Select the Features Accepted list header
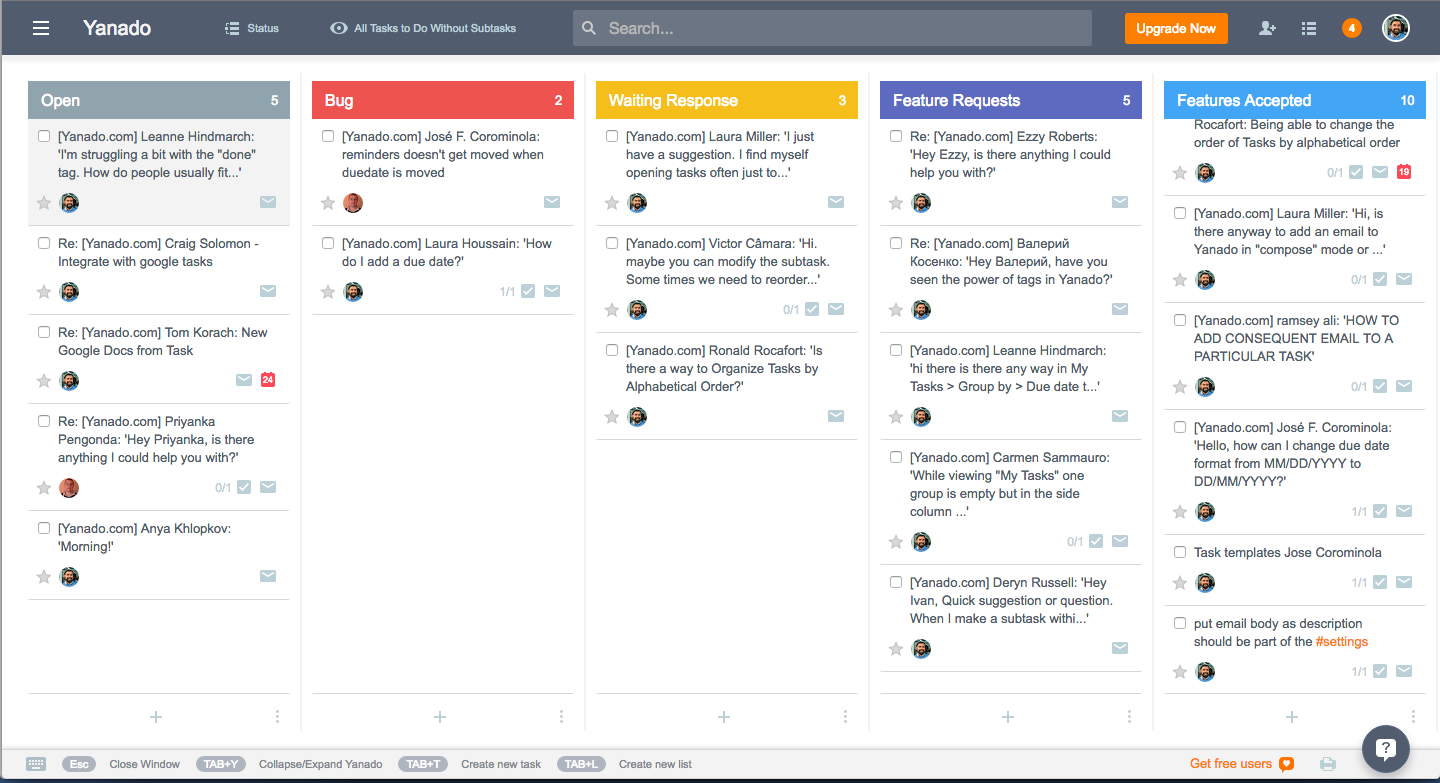The image size is (1440, 783). point(1295,100)
